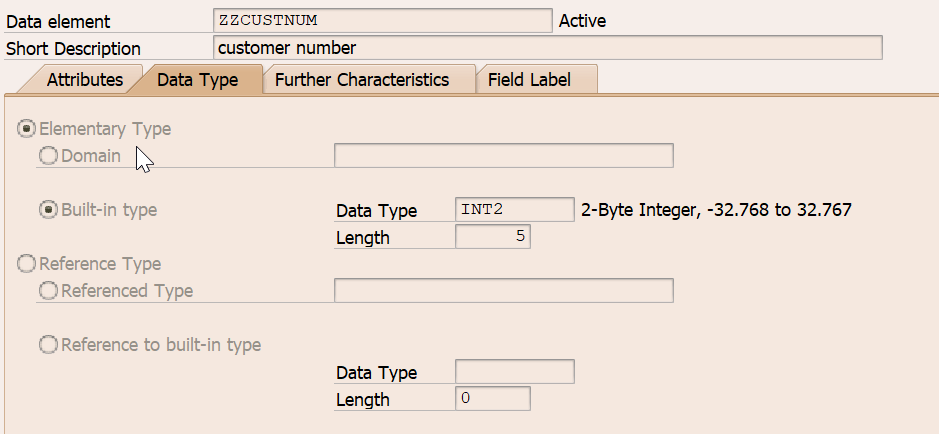
Task: Click the Short Description field
Action: (547, 47)
